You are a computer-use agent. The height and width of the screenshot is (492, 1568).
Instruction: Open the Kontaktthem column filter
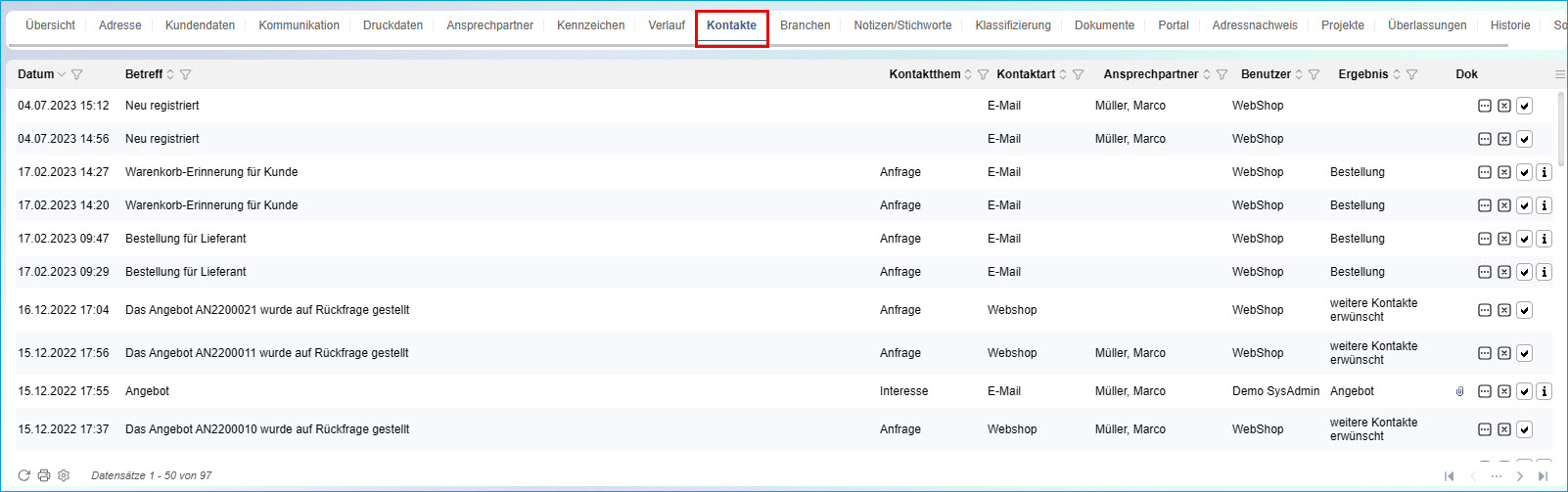click(983, 74)
